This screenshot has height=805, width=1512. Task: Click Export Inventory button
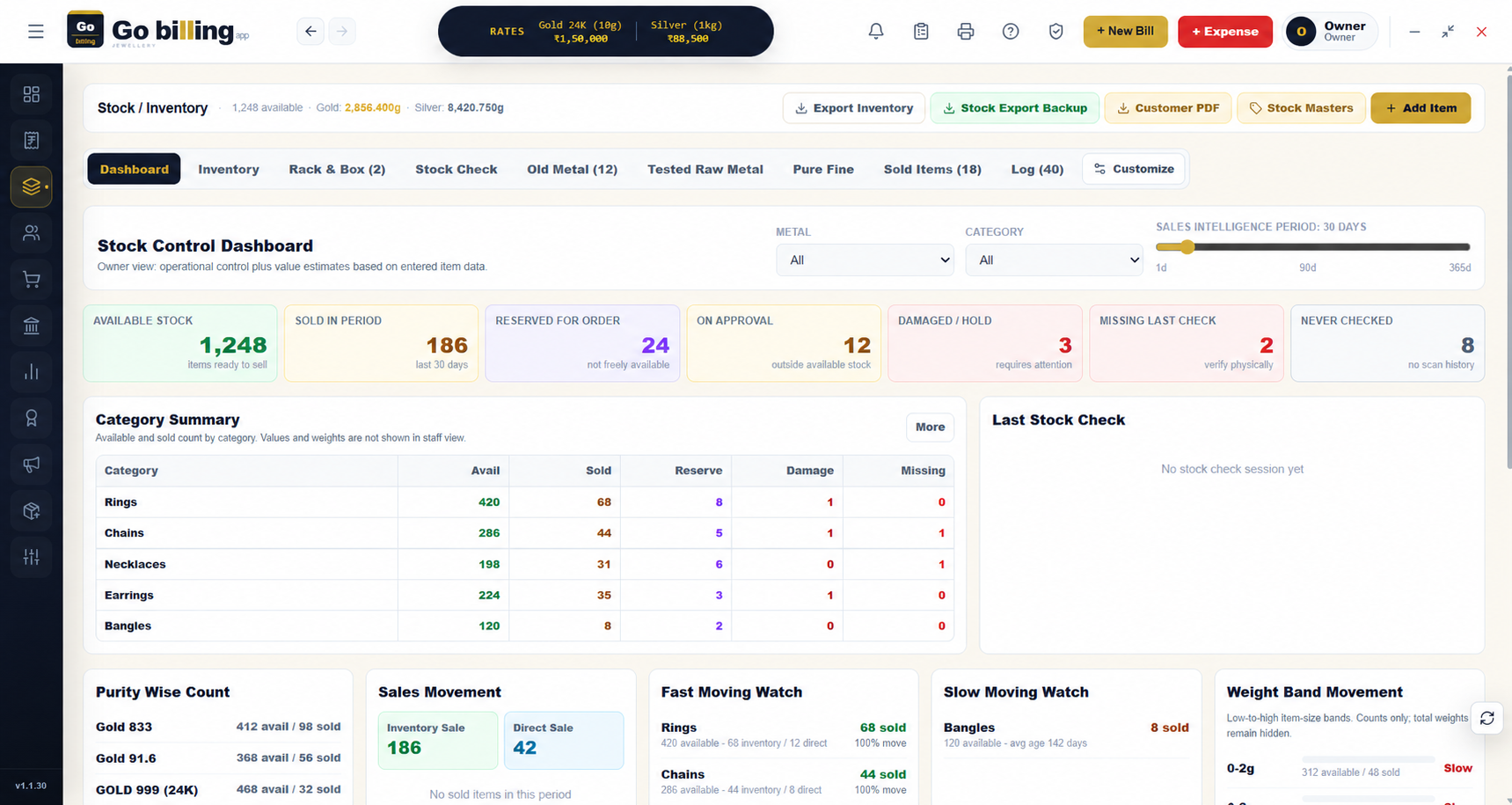pyautogui.click(x=854, y=108)
